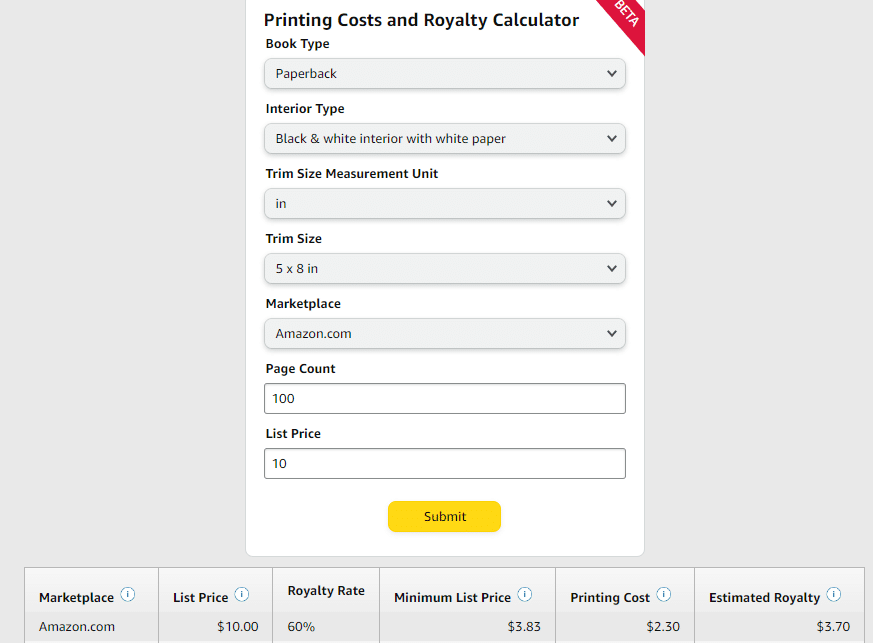Click the Printing Costs and Royalty Calculator heading
The image size is (873, 643).
pyautogui.click(x=421, y=20)
